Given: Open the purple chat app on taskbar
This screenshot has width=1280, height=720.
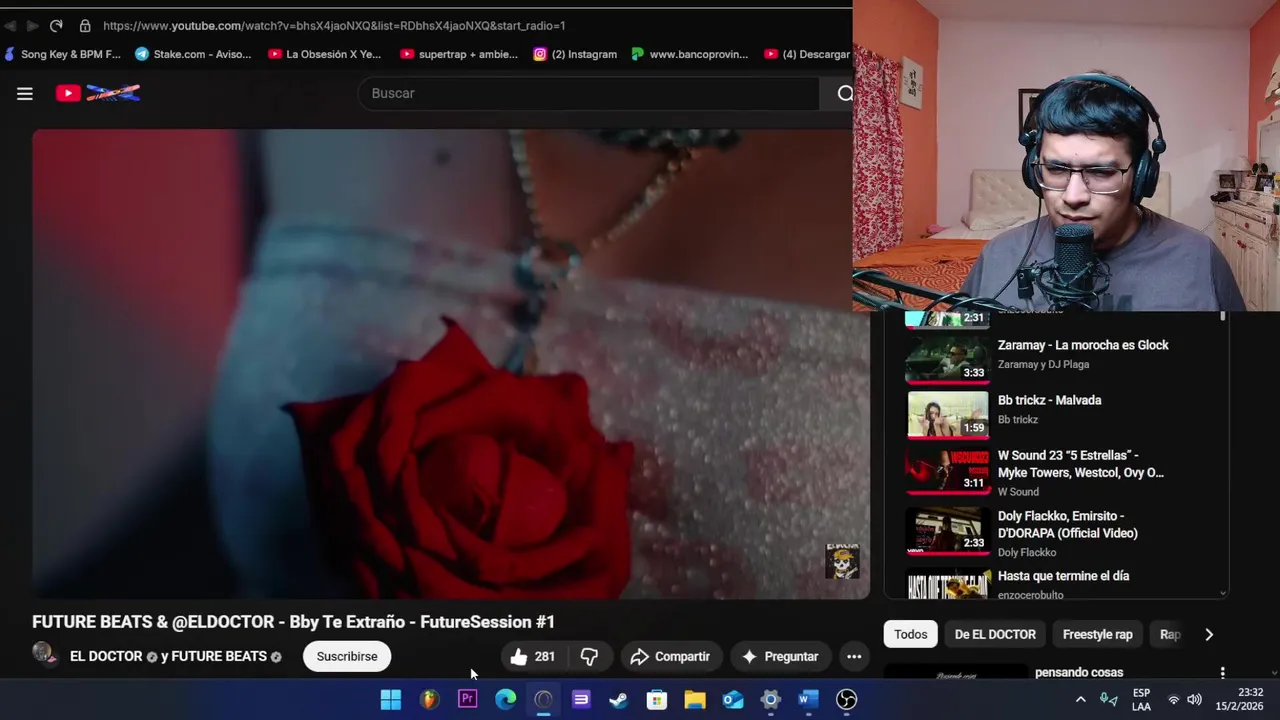Looking at the screenshot, I should (581, 699).
